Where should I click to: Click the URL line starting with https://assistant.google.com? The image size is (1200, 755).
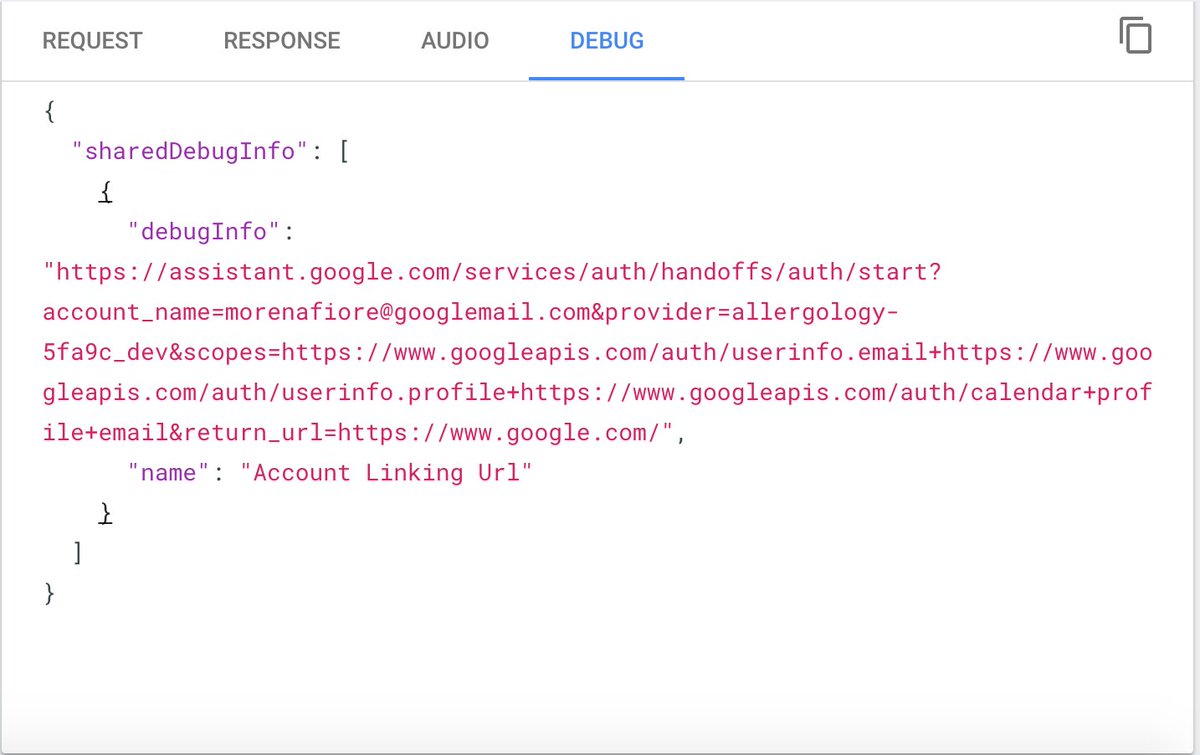tap(493, 272)
